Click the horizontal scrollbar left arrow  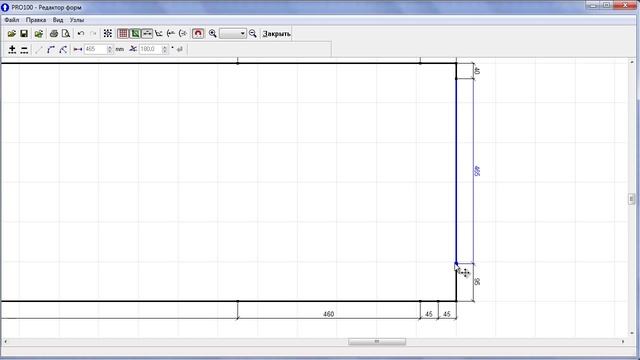(5, 341)
